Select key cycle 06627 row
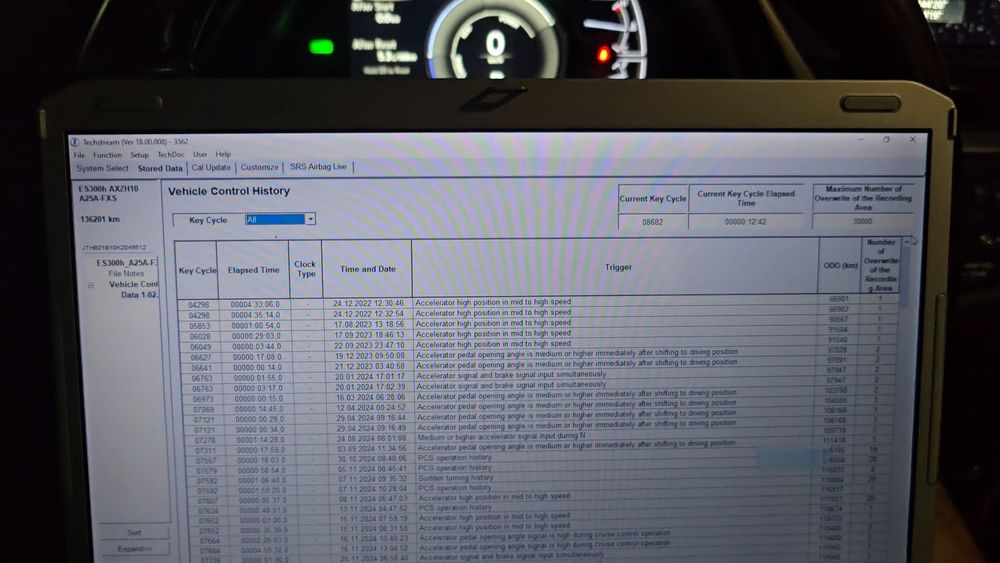Screen dimensions: 1000x563 [538, 355]
